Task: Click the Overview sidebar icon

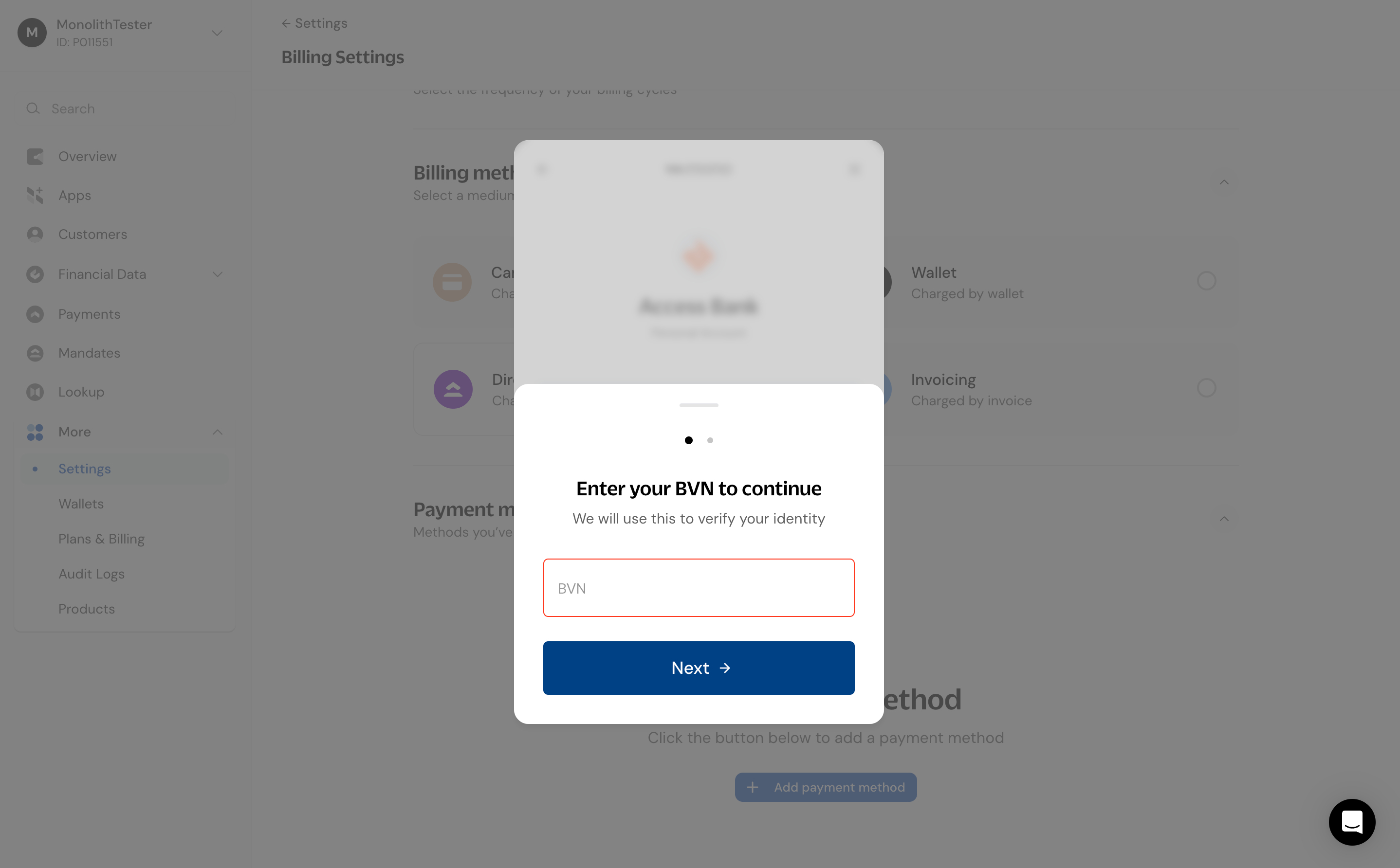Action: (35, 156)
